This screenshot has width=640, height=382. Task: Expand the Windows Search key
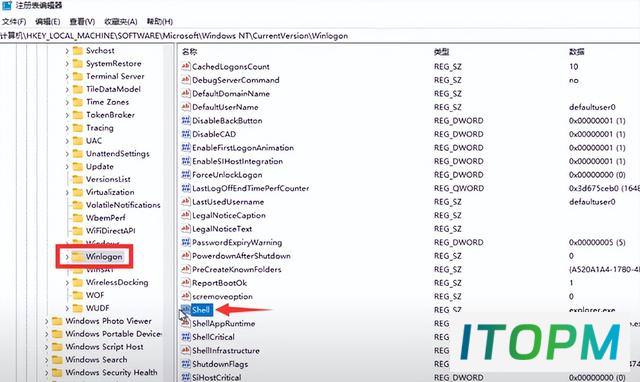pyautogui.click(x=47, y=360)
